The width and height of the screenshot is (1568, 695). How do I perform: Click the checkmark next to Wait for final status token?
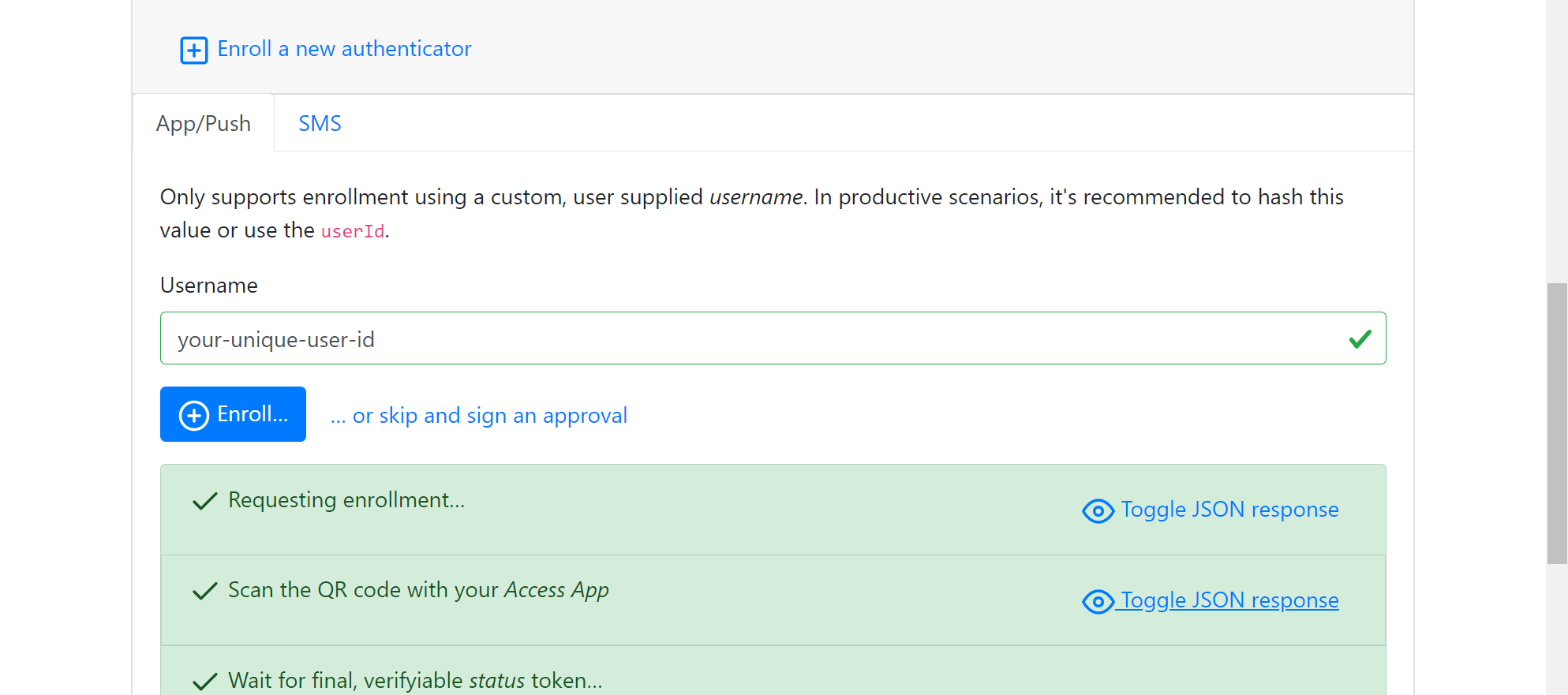click(204, 682)
